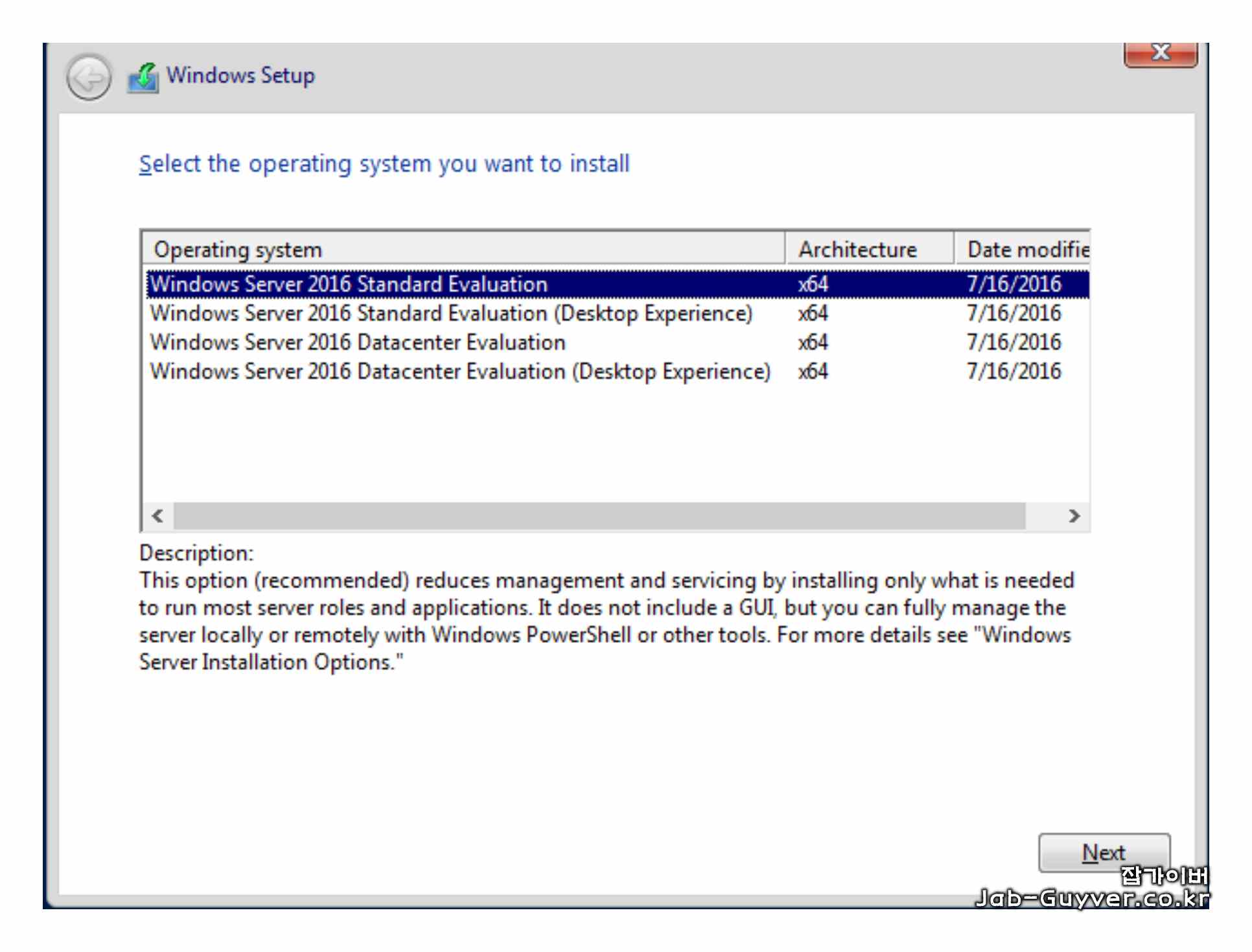Select Standard Evaluation (Desktop Experience) entry
This screenshot has width=1252, height=952.
(451, 314)
